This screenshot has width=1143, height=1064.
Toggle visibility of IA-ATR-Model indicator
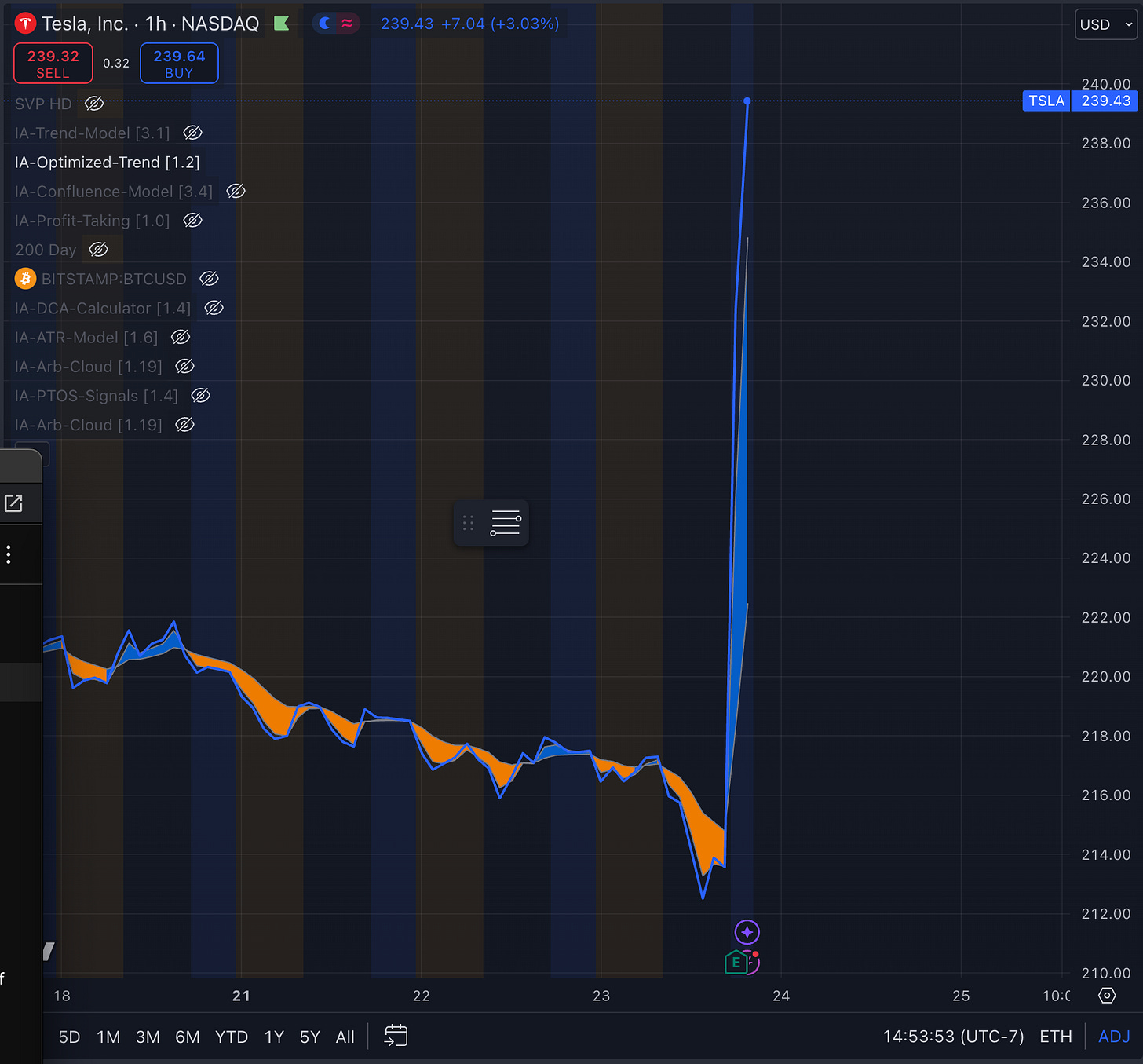click(181, 337)
